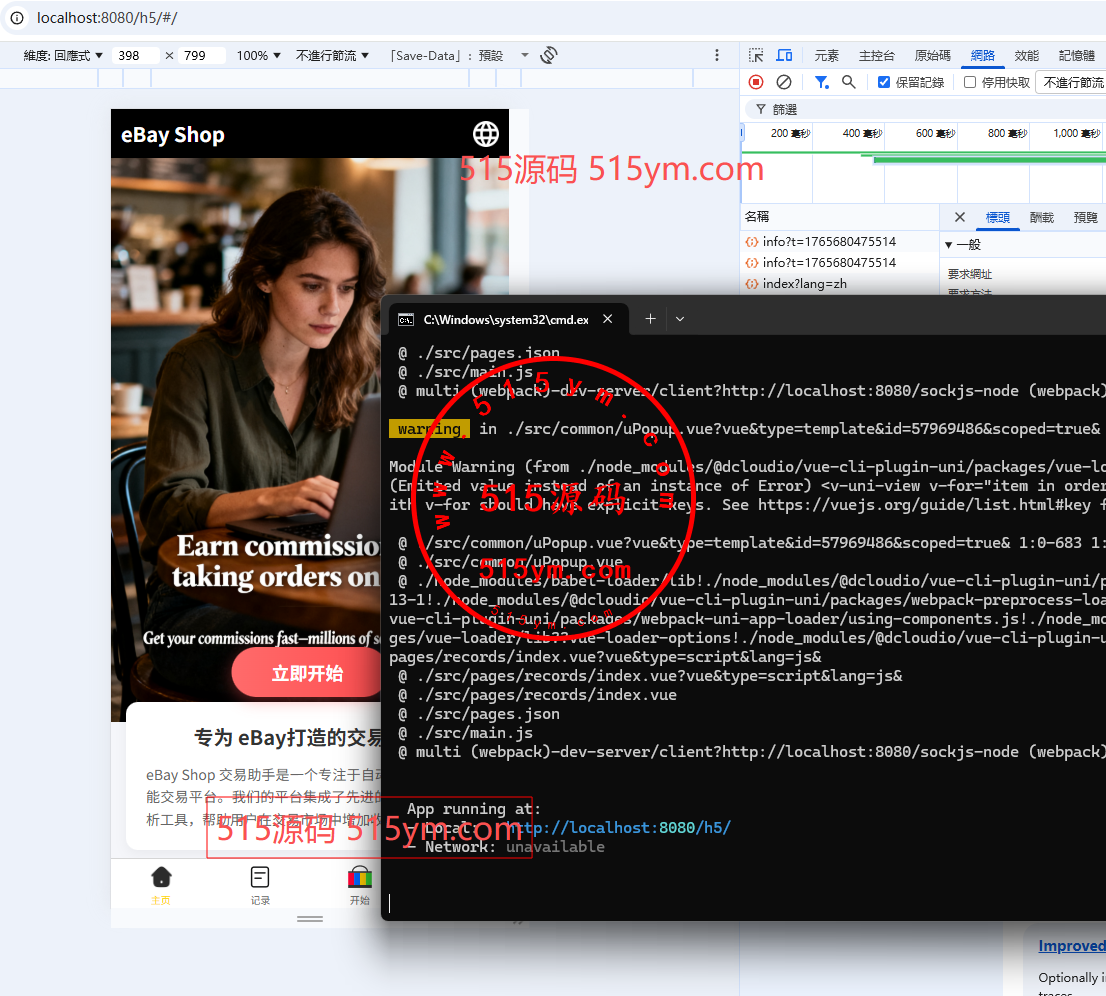
Task: Uncheck the 保留記錄 preserve log checkbox
Action: [884, 82]
